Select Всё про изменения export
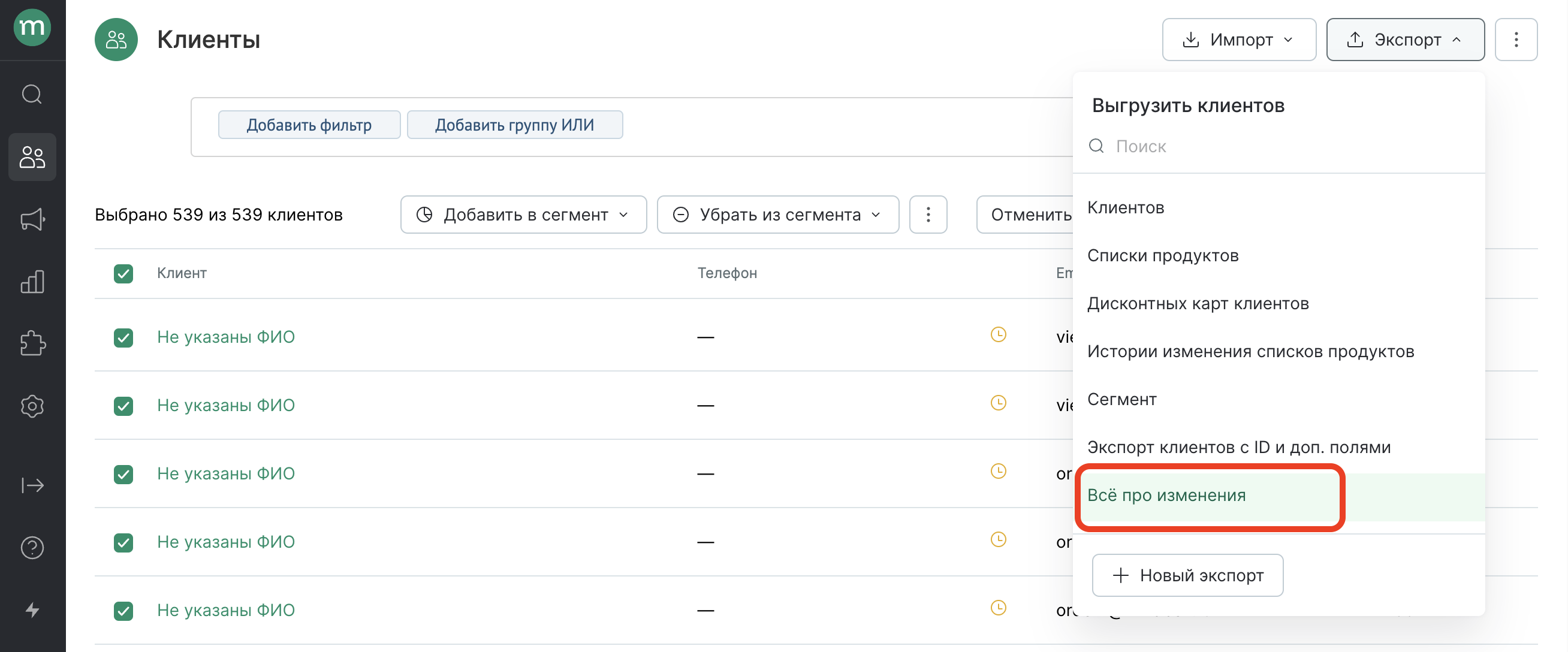Screen dimensions: 1568x652 click(1278, 496)
